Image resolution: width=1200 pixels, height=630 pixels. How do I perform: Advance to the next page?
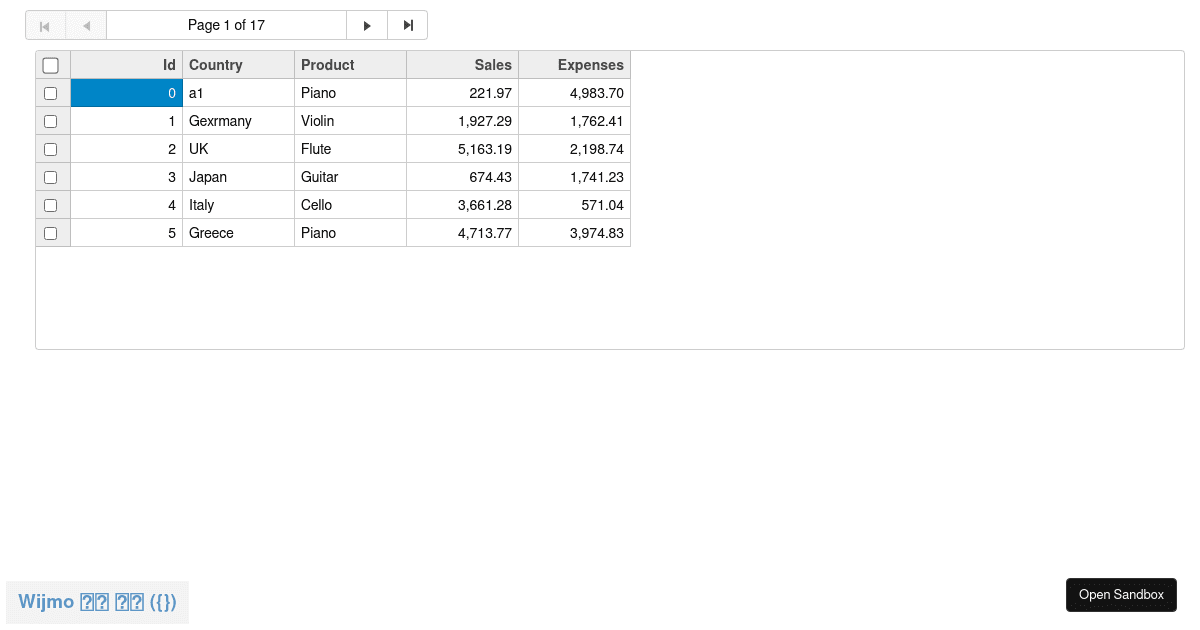pyautogui.click(x=368, y=25)
